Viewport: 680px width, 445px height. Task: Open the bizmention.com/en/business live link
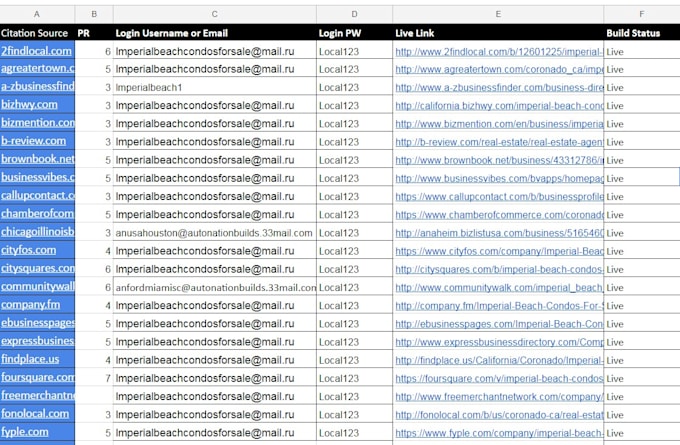[x=499, y=124]
